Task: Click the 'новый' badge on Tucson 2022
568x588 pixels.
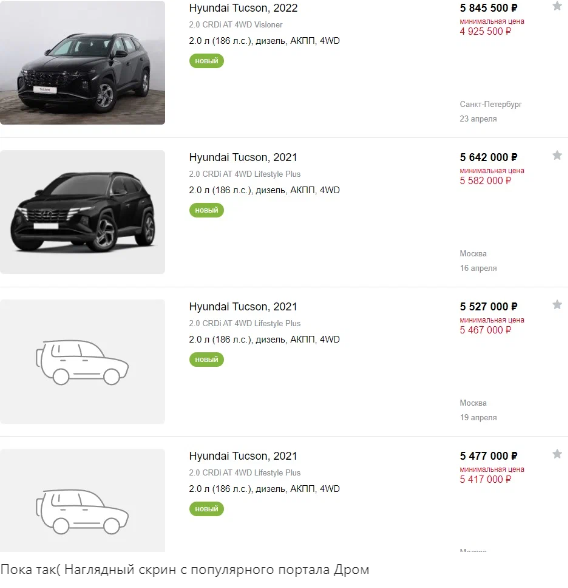Action: pos(207,61)
